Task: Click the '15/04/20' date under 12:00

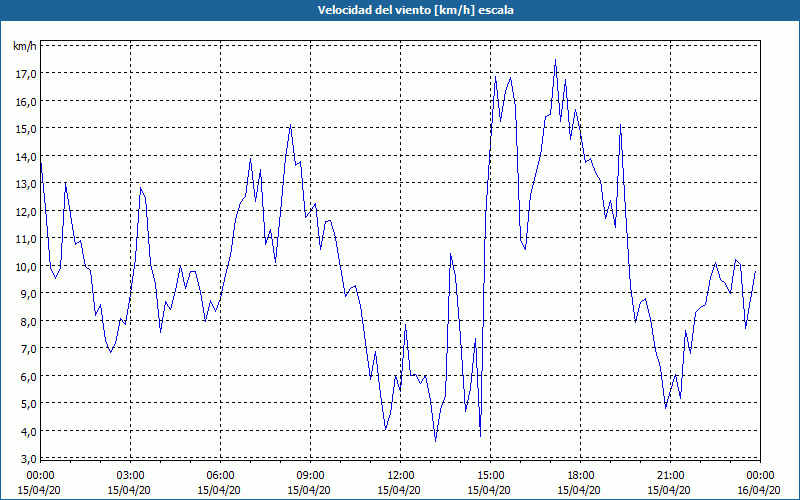Action: (399, 490)
